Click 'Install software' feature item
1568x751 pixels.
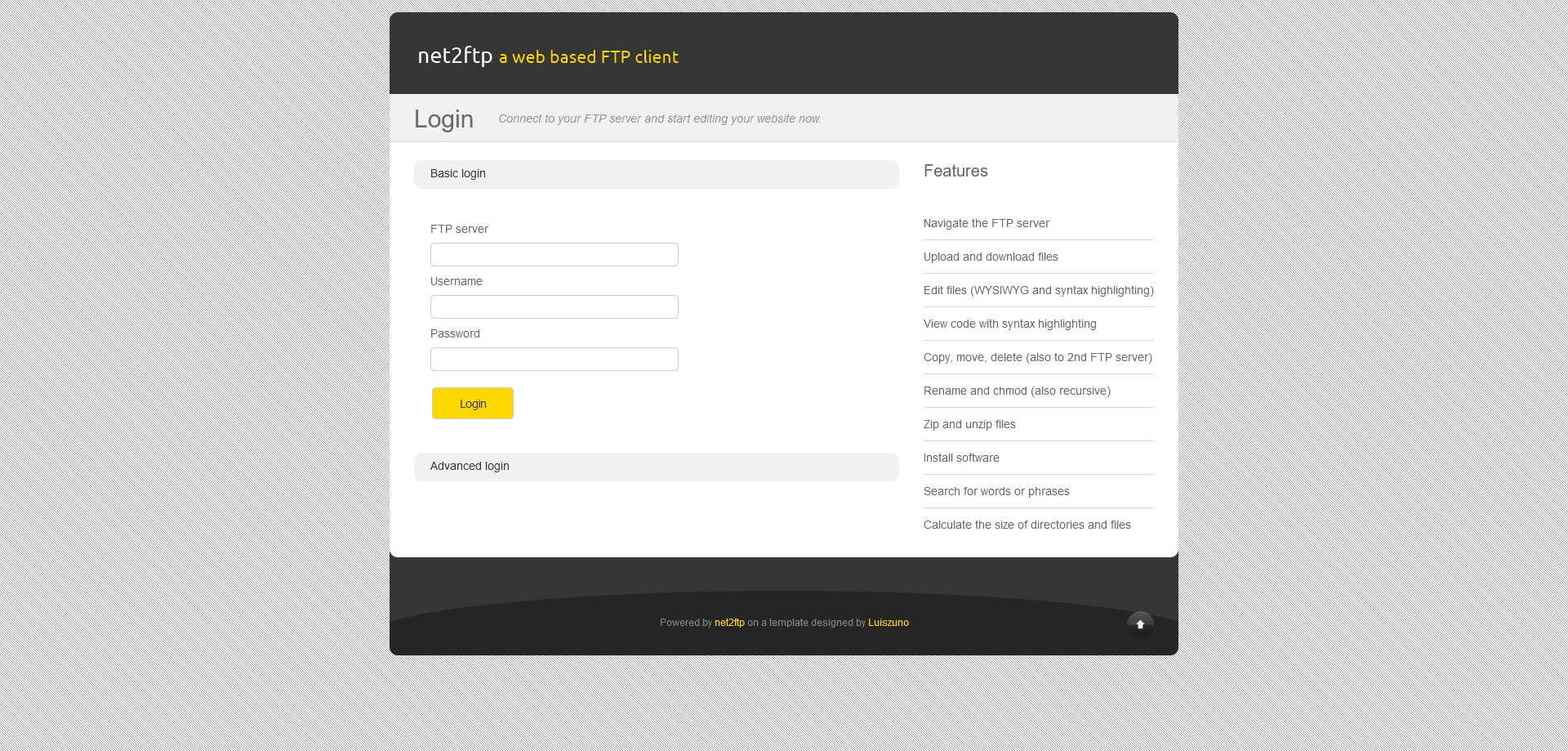[x=961, y=458]
